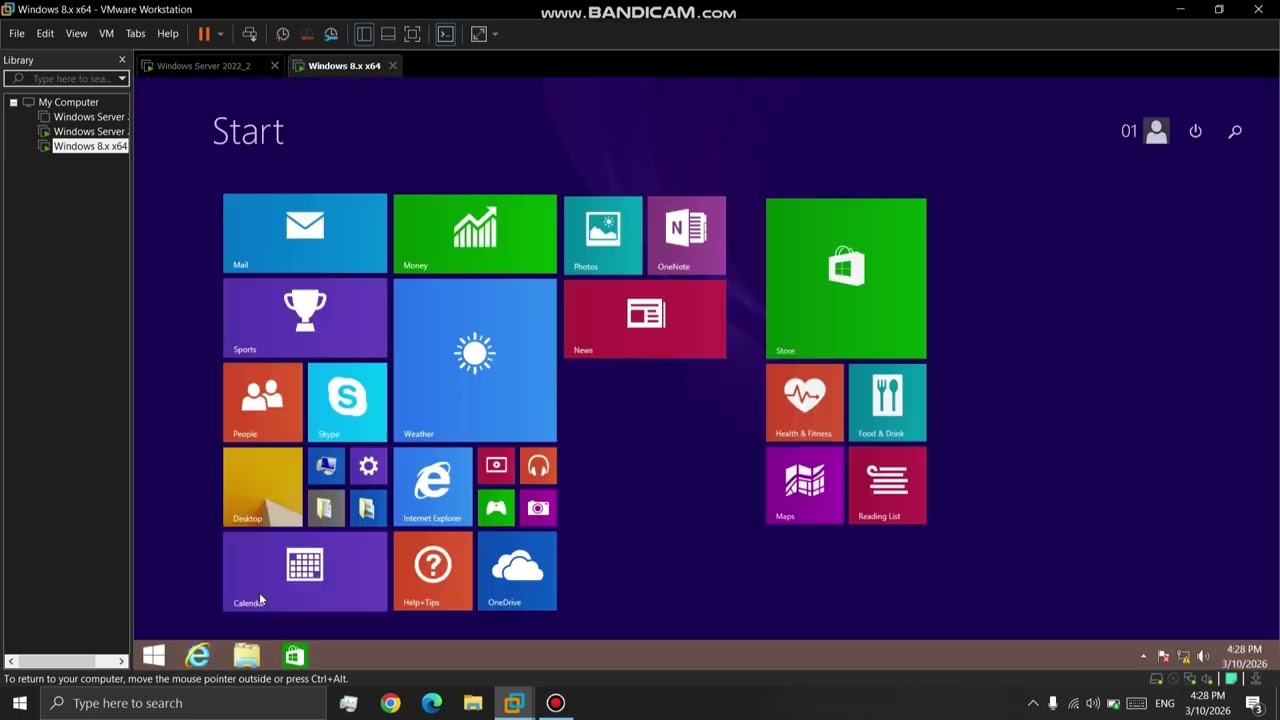Close the Windows Server 2022_2 tab

pyautogui.click(x=275, y=66)
